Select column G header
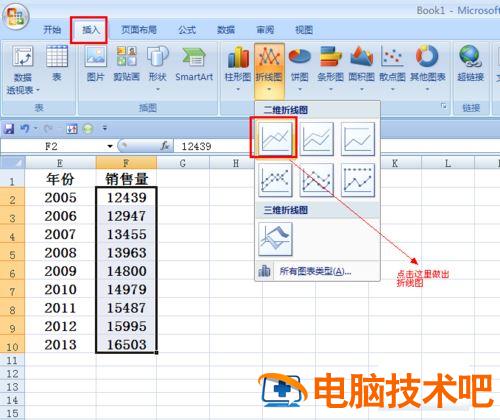The width and height of the screenshot is (500, 420). click(x=183, y=163)
